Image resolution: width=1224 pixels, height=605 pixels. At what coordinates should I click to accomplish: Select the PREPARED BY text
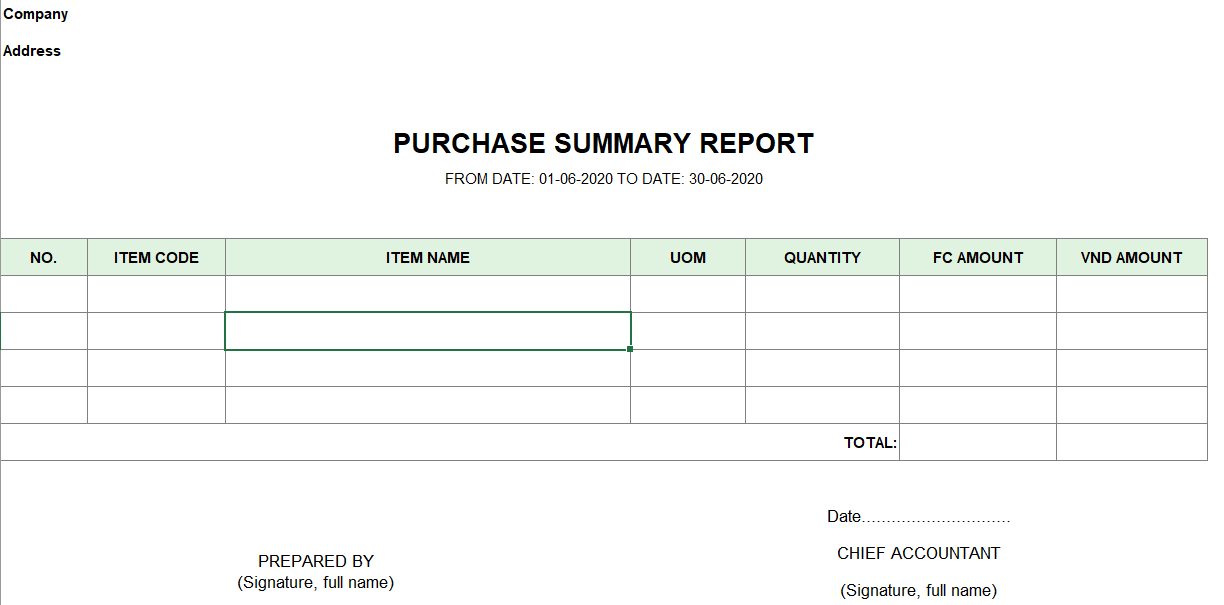[316, 561]
